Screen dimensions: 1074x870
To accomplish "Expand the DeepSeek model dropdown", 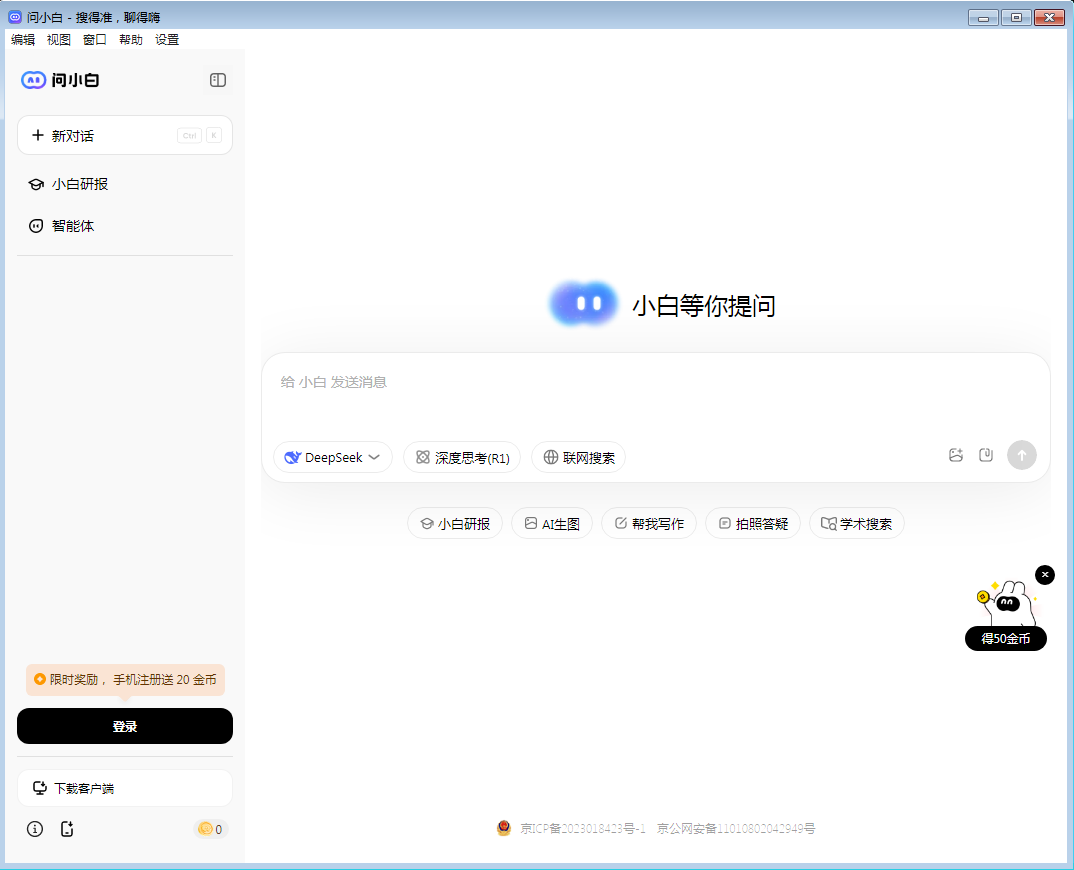I will tap(333, 458).
